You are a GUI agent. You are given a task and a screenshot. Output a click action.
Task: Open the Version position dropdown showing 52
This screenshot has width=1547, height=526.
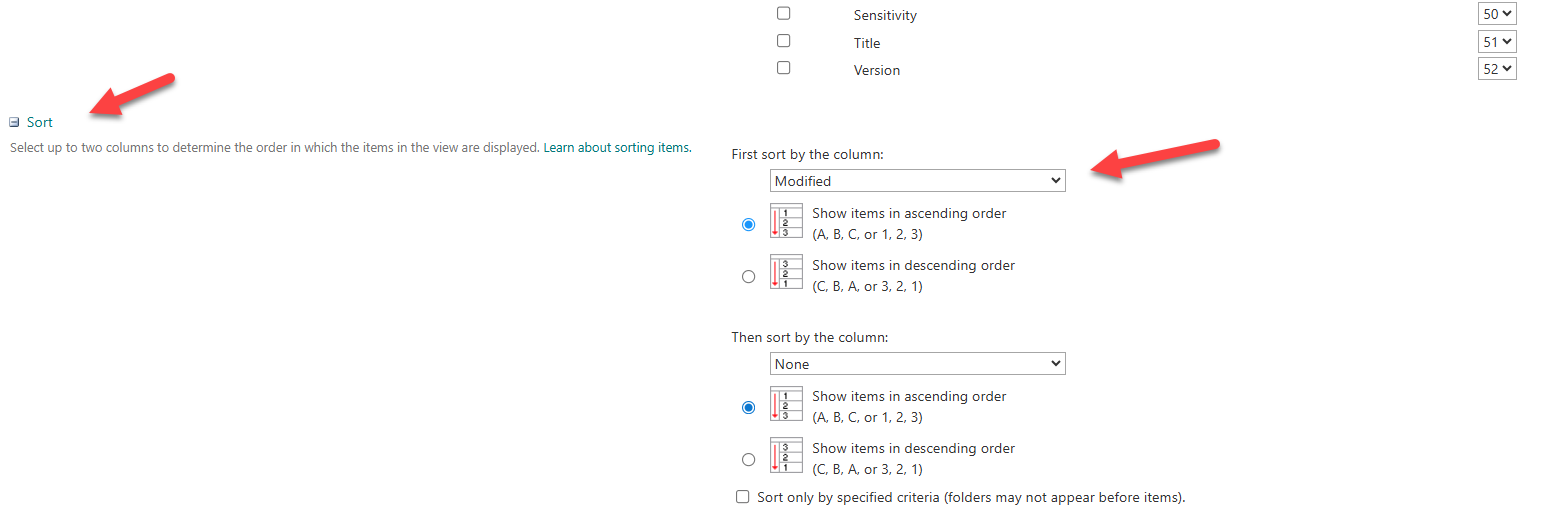[x=1496, y=69]
